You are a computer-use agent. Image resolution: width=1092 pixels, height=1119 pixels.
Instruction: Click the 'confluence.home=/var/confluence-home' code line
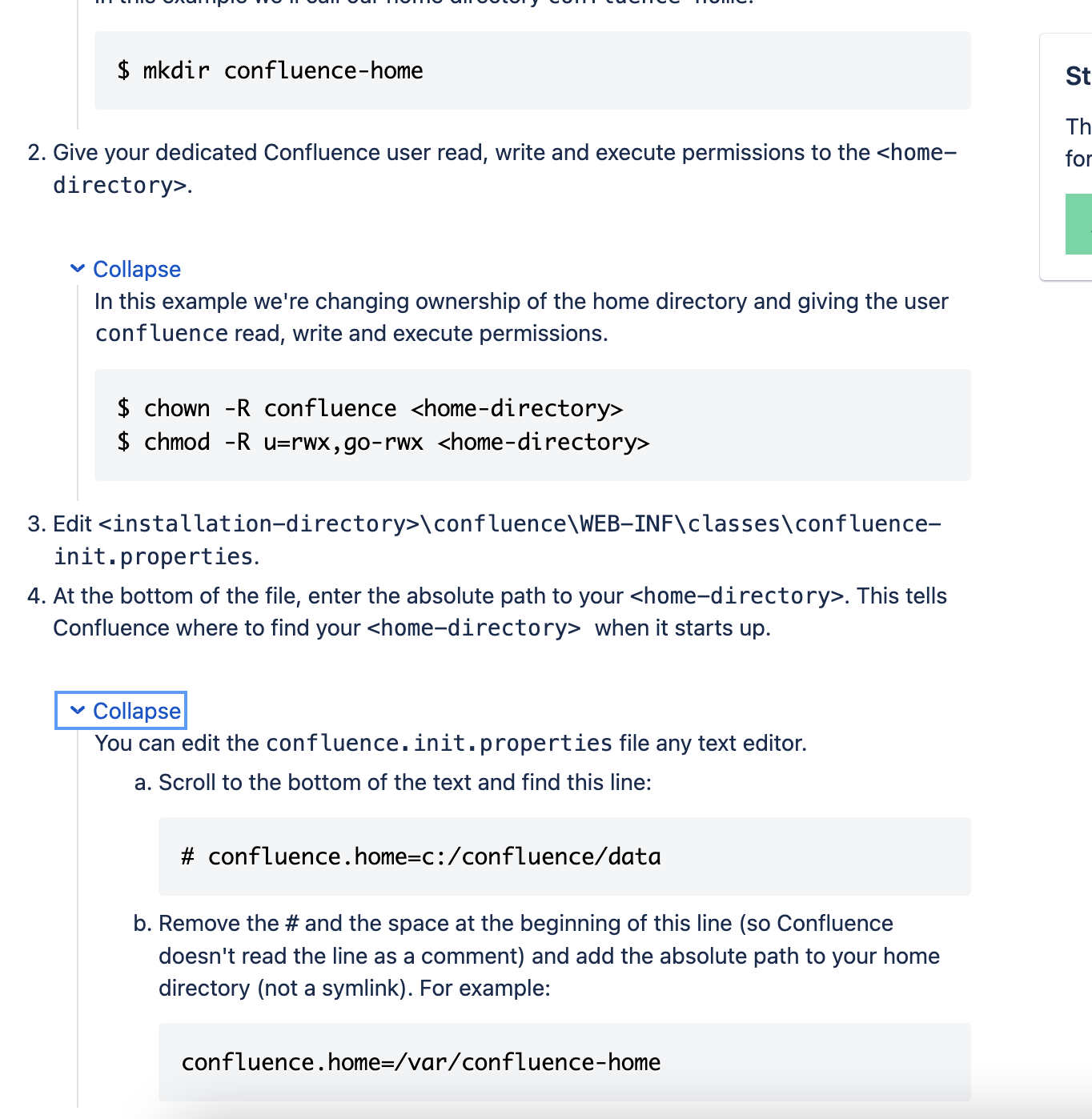421,1062
